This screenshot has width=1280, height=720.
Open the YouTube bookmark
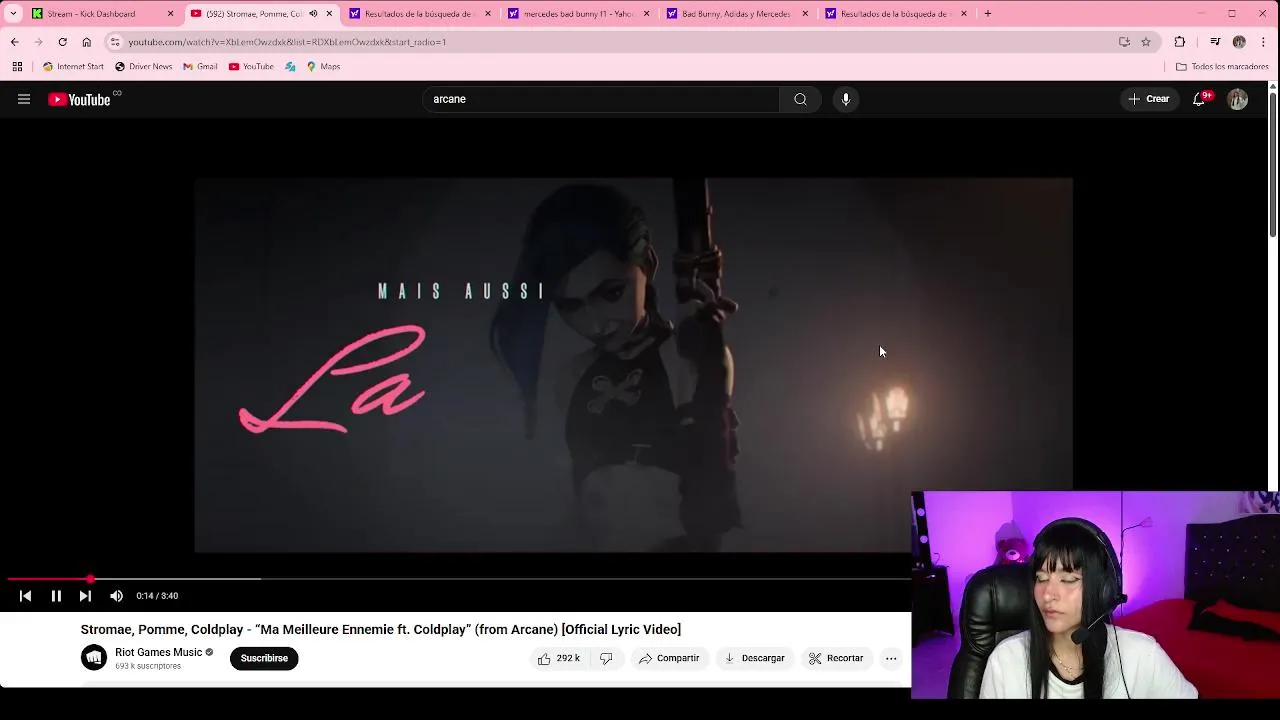click(x=251, y=67)
